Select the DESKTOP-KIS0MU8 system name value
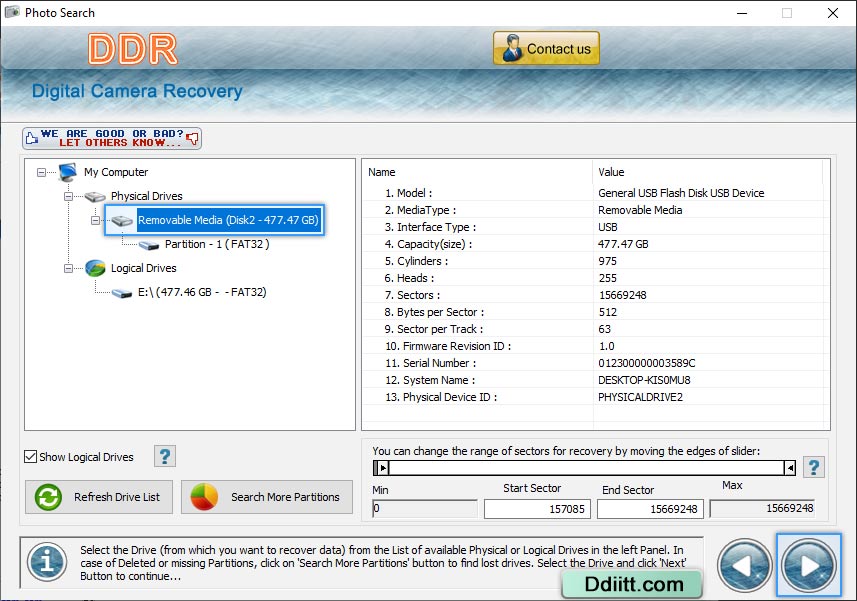Screen dimensions: 857x601 pos(644,380)
